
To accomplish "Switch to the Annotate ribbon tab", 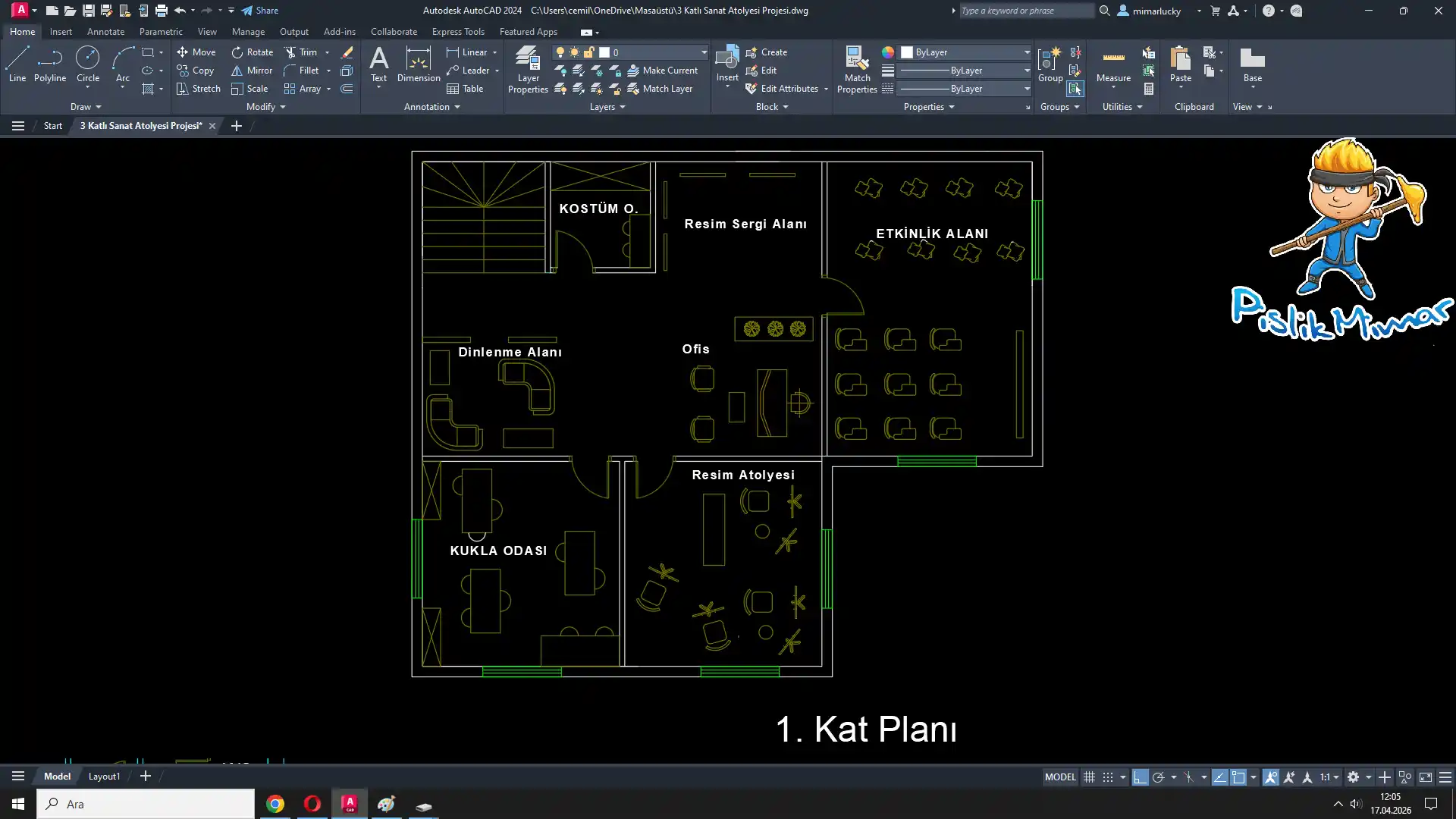I will [x=105, y=32].
